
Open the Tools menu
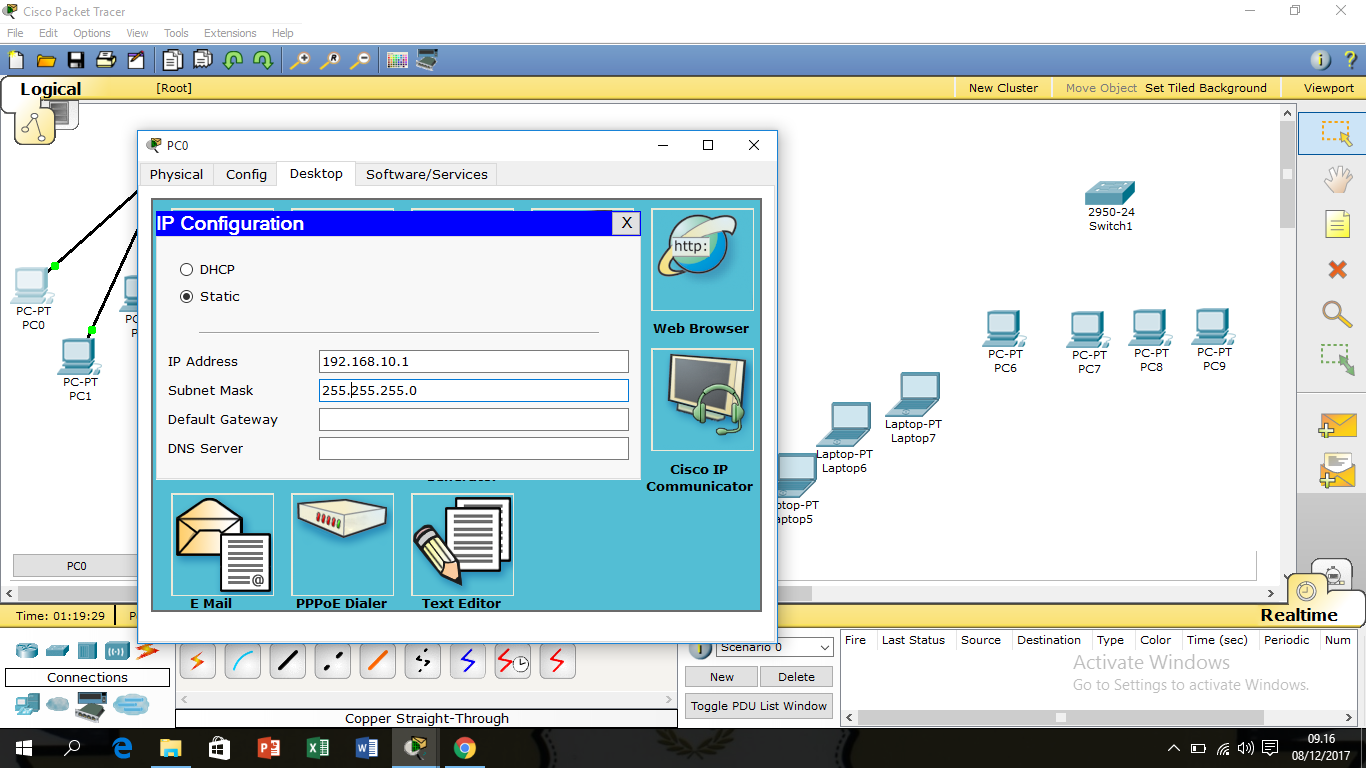176,33
